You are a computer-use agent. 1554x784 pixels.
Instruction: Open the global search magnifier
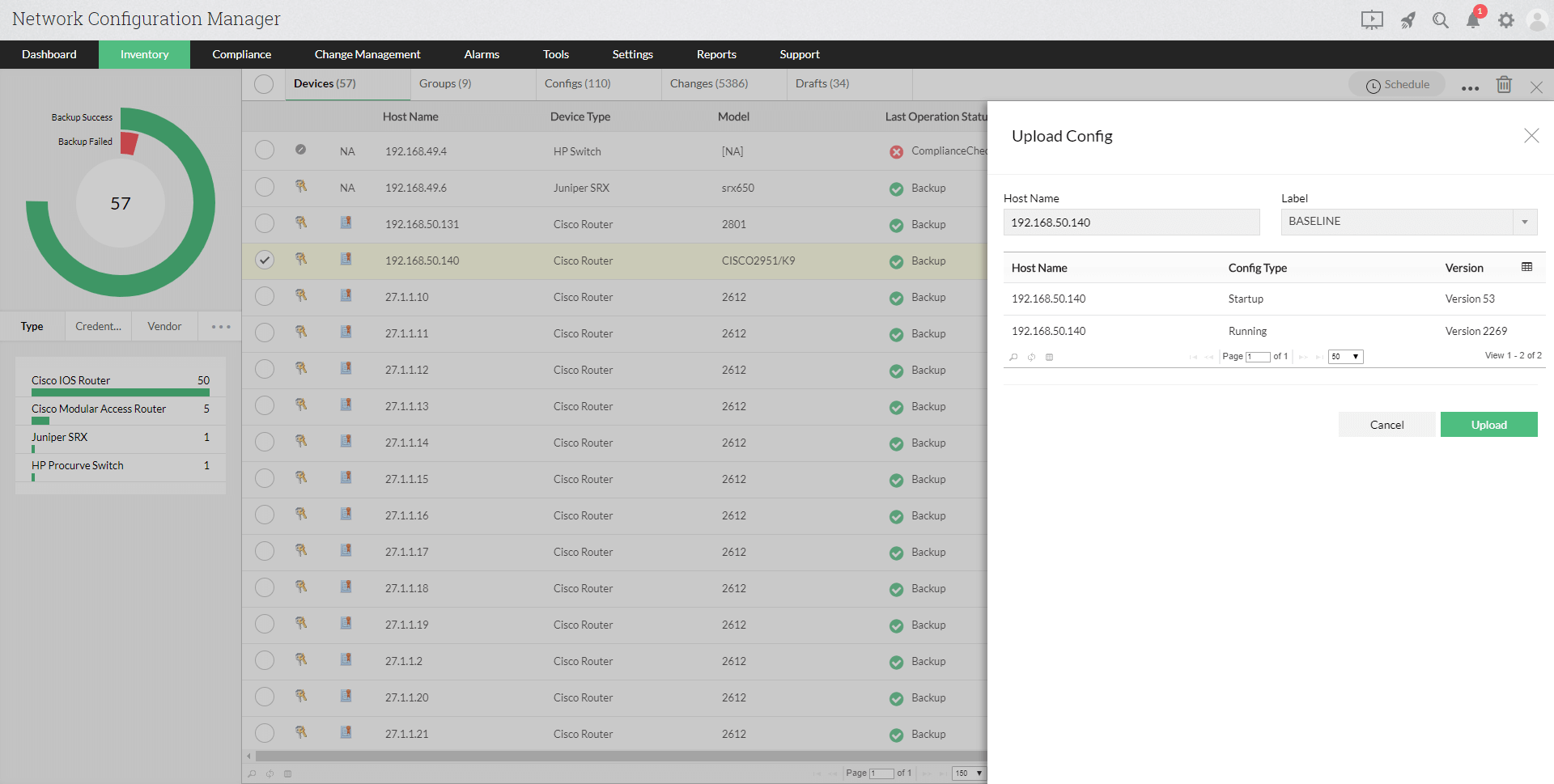click(1441, 19)
